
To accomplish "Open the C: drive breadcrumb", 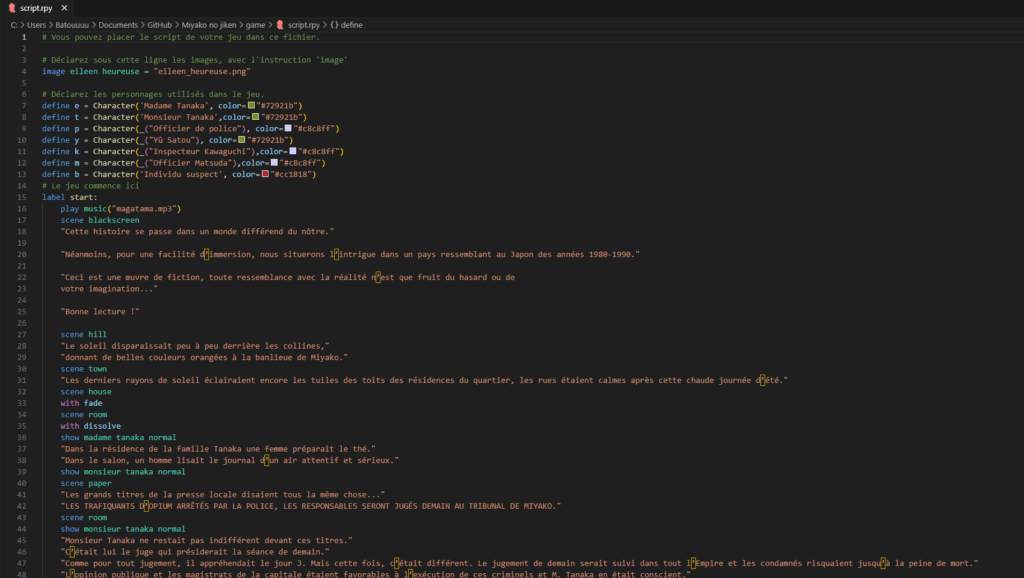I will tap(15, 24).
